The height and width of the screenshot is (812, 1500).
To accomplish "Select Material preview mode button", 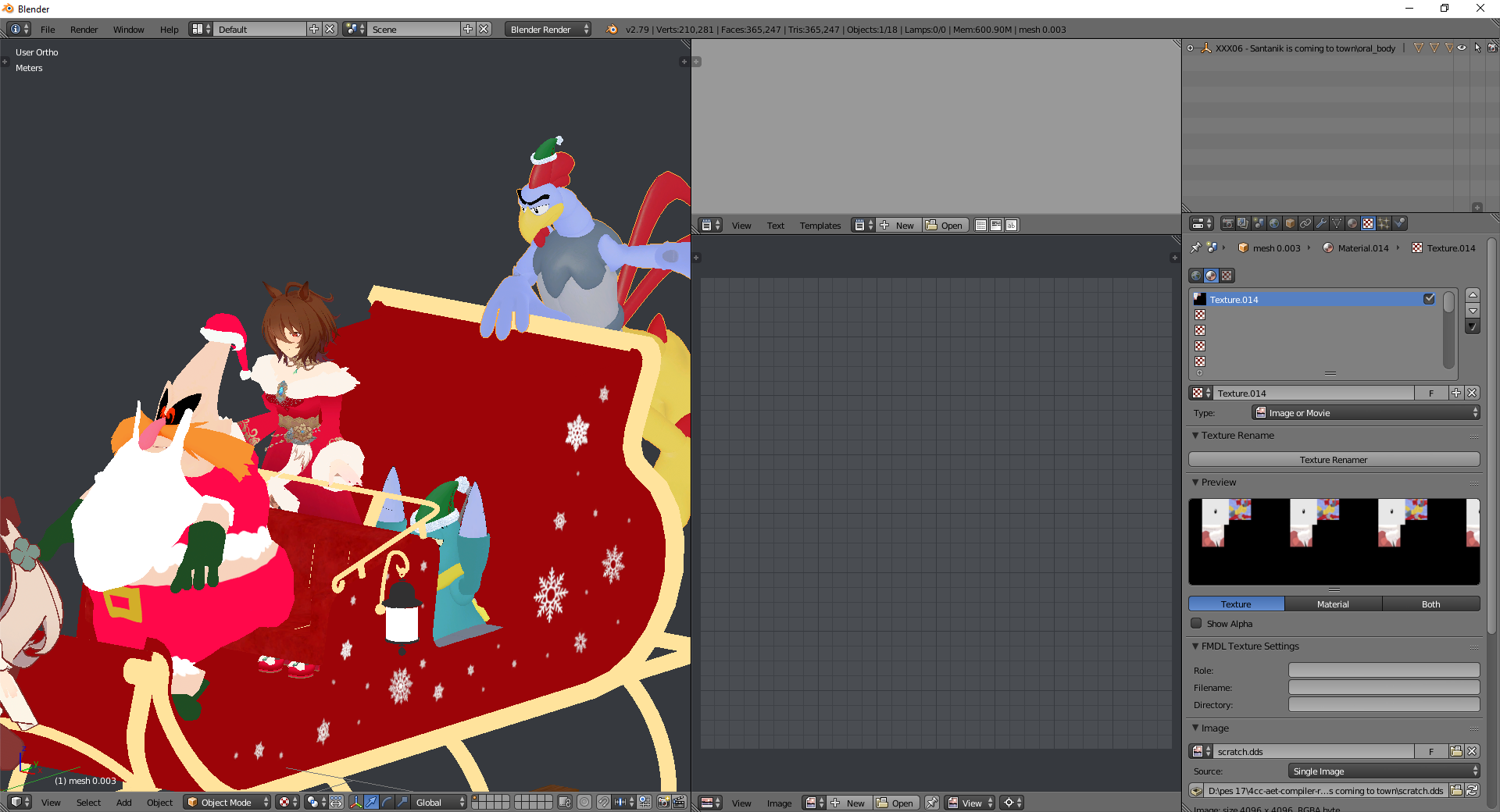I will coord(1333,604).
